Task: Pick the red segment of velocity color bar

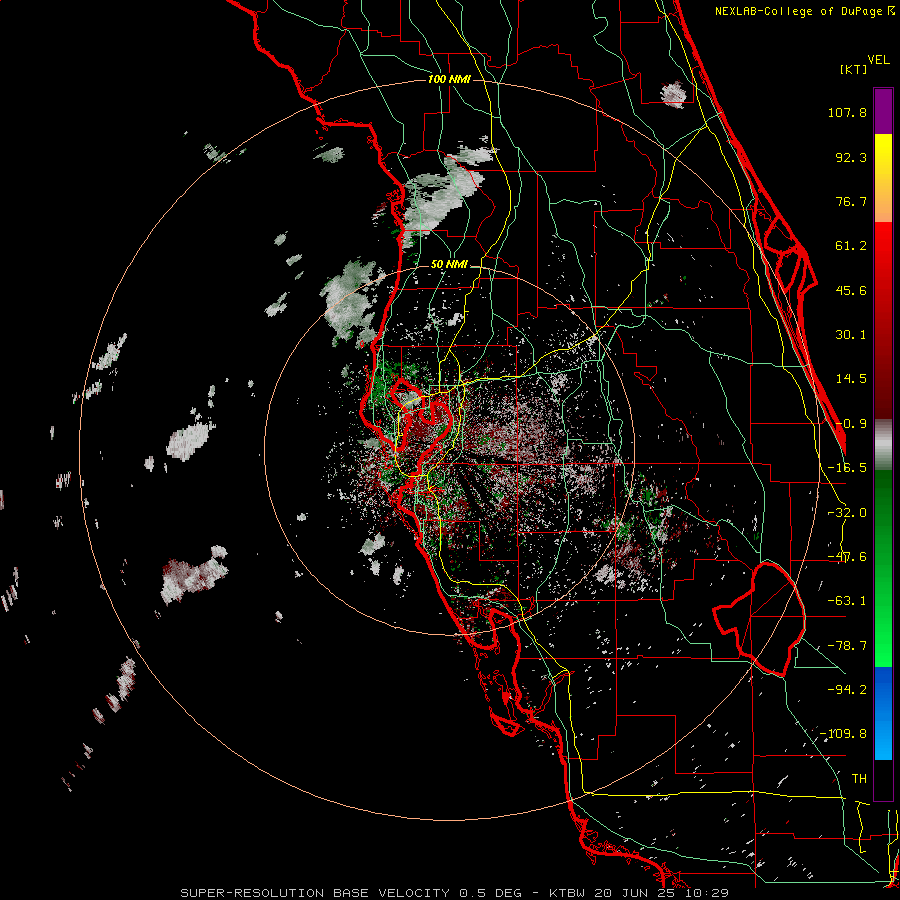Action: coord(883,320)
